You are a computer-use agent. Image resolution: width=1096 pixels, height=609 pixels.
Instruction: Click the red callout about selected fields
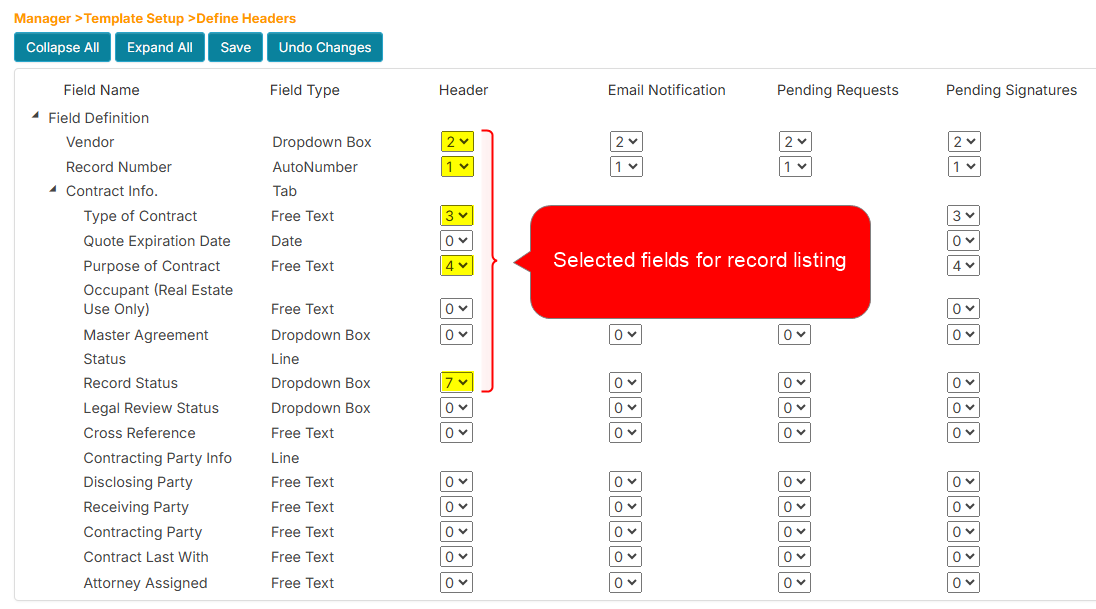click(x=700, y=261)
